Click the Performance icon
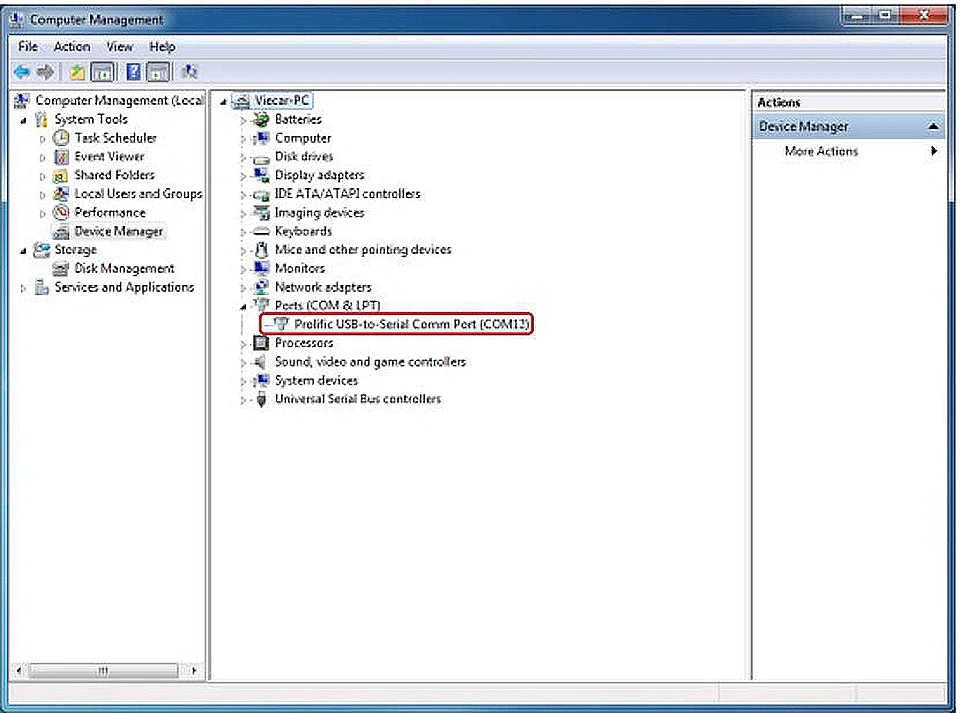Screen dimensions: 960x713 click(61, 212)
